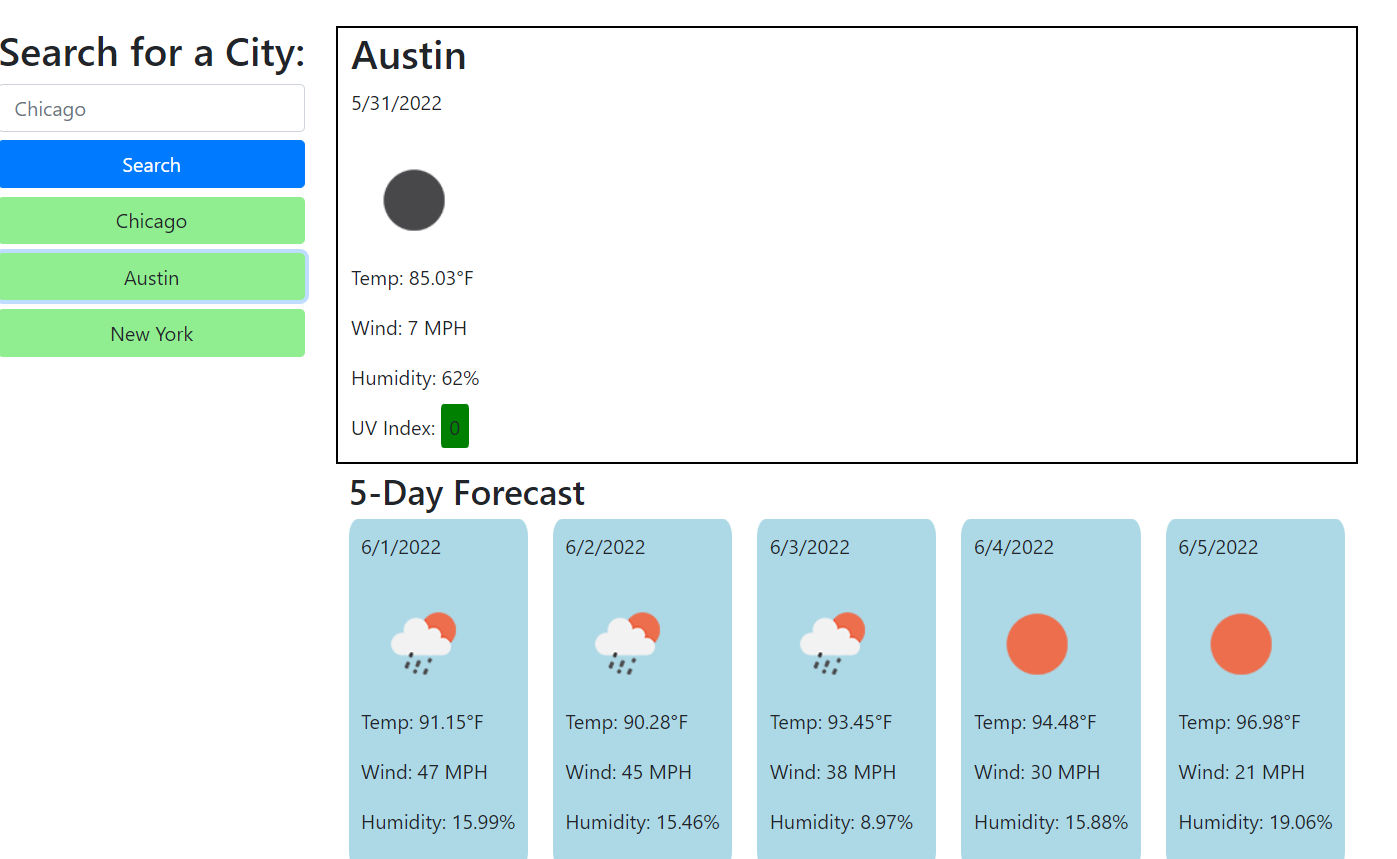The width and height of the screenshot is (1397, 859).
Task: Click the 6/1/2022 forecast date
Action: pos(401,547)
